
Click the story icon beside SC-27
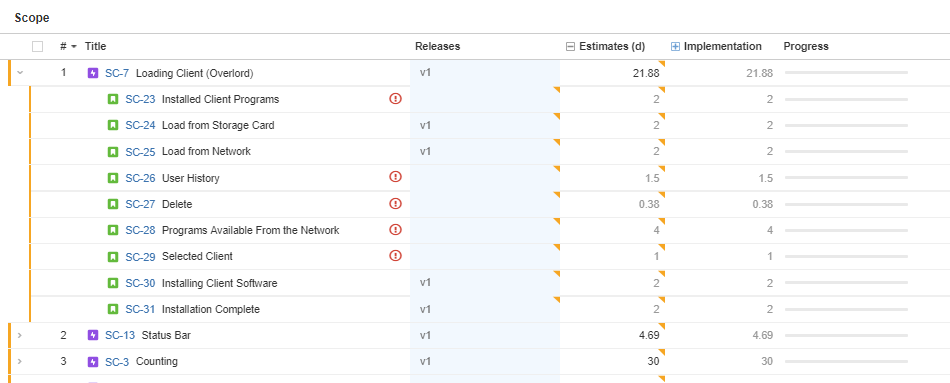113,204
